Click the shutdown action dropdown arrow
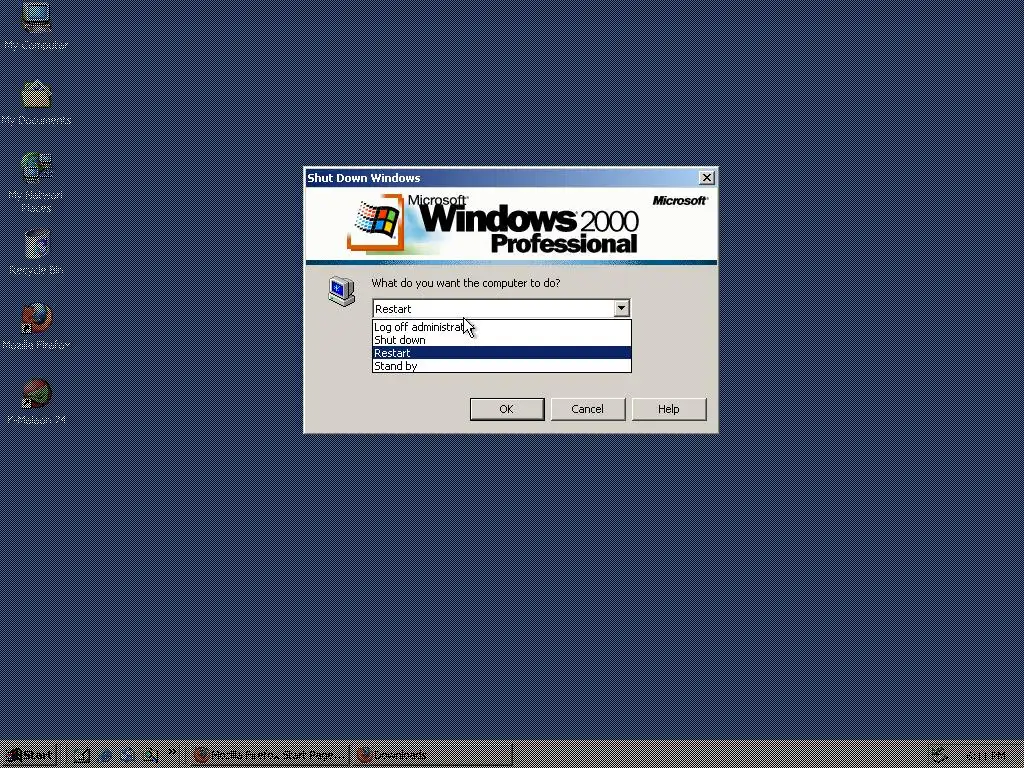 point(621,308)
